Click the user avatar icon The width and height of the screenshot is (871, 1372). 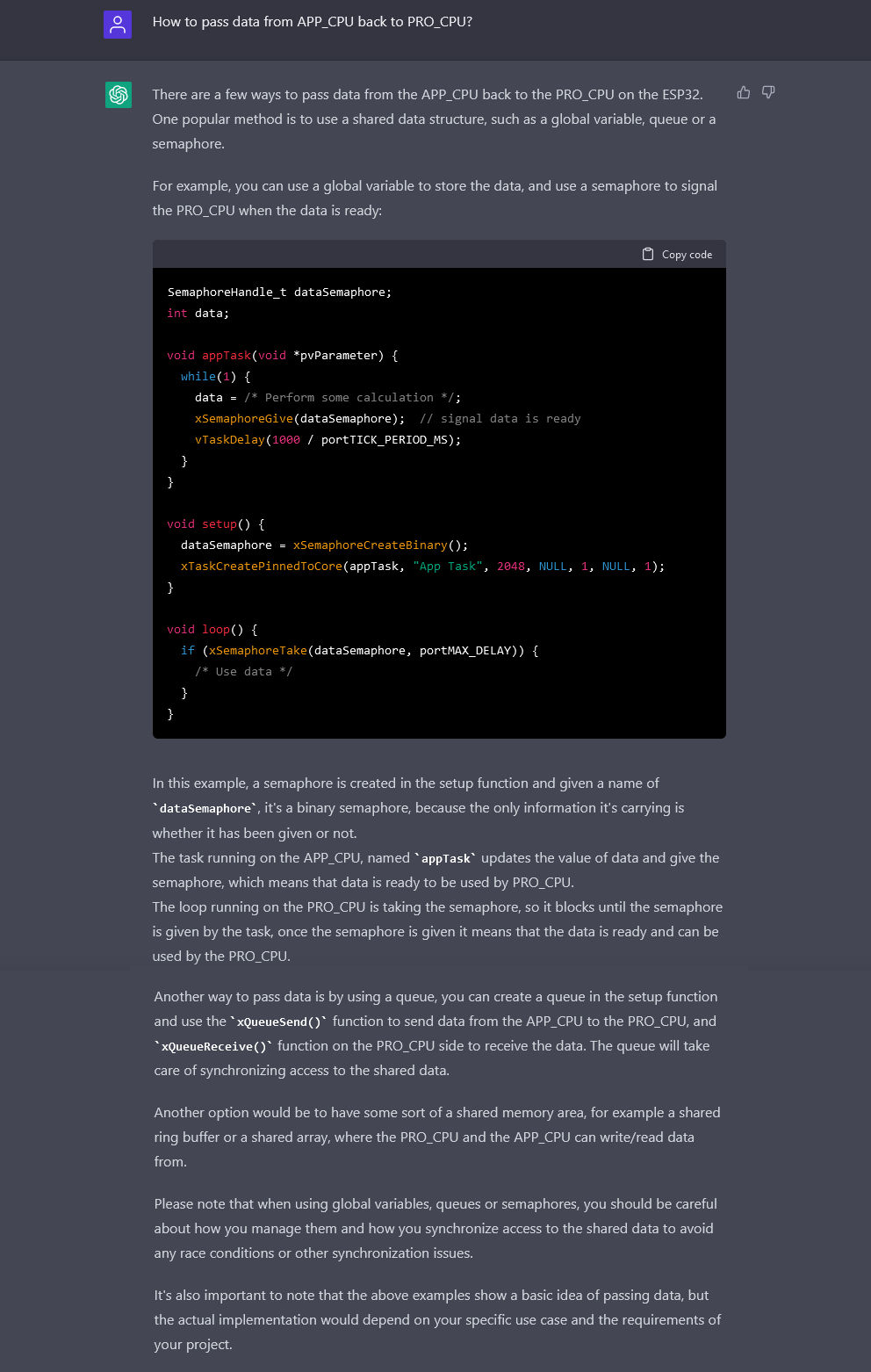118,24
